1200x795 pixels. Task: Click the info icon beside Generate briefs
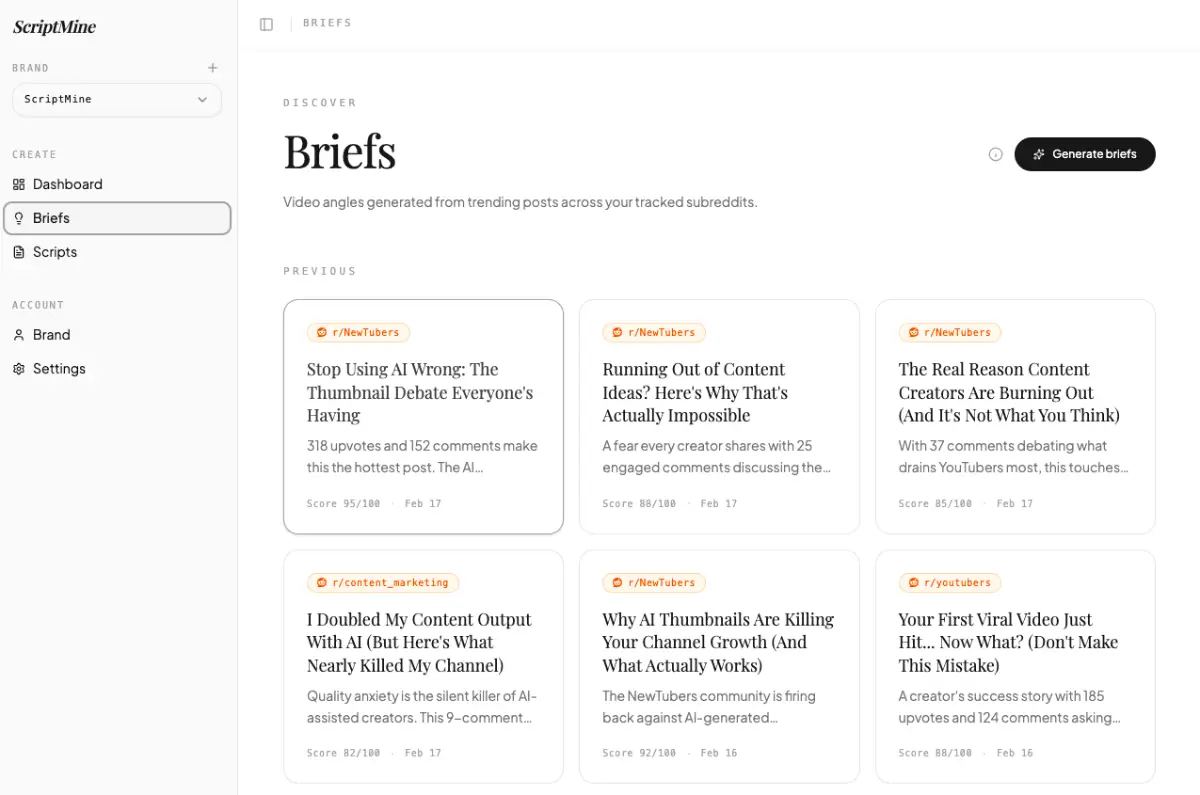coord(995,154)
